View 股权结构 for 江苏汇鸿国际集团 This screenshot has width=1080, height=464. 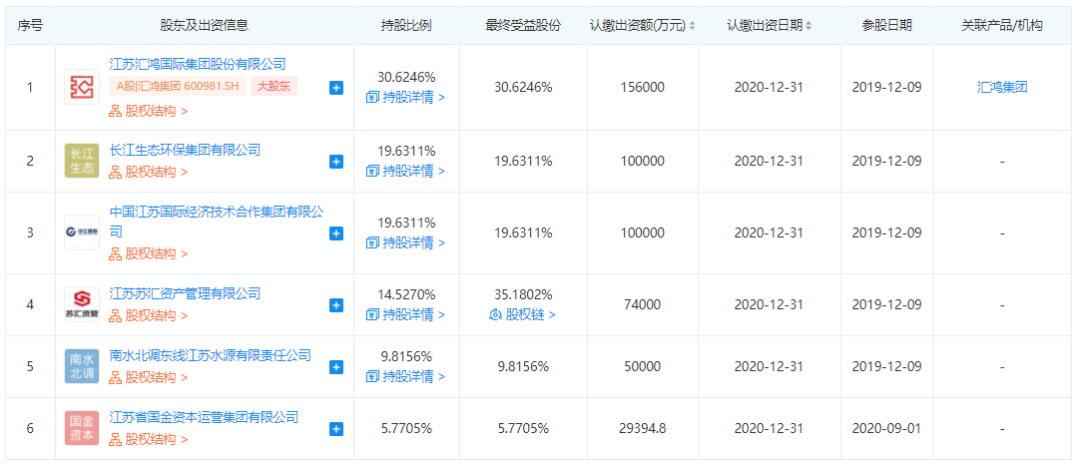pos(148,111)
